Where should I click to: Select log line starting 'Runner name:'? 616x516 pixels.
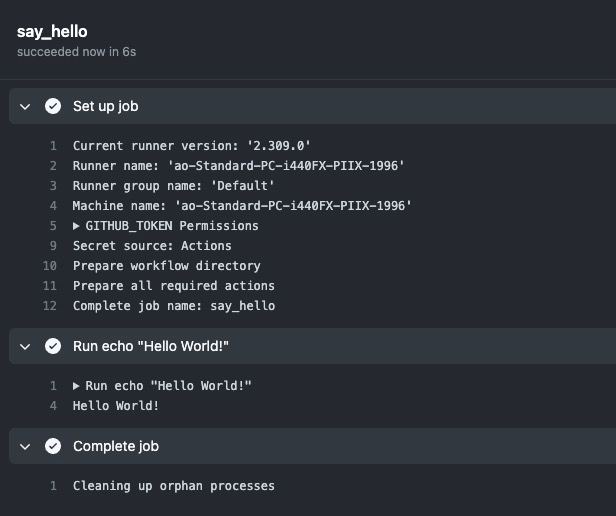pos(238,166)
